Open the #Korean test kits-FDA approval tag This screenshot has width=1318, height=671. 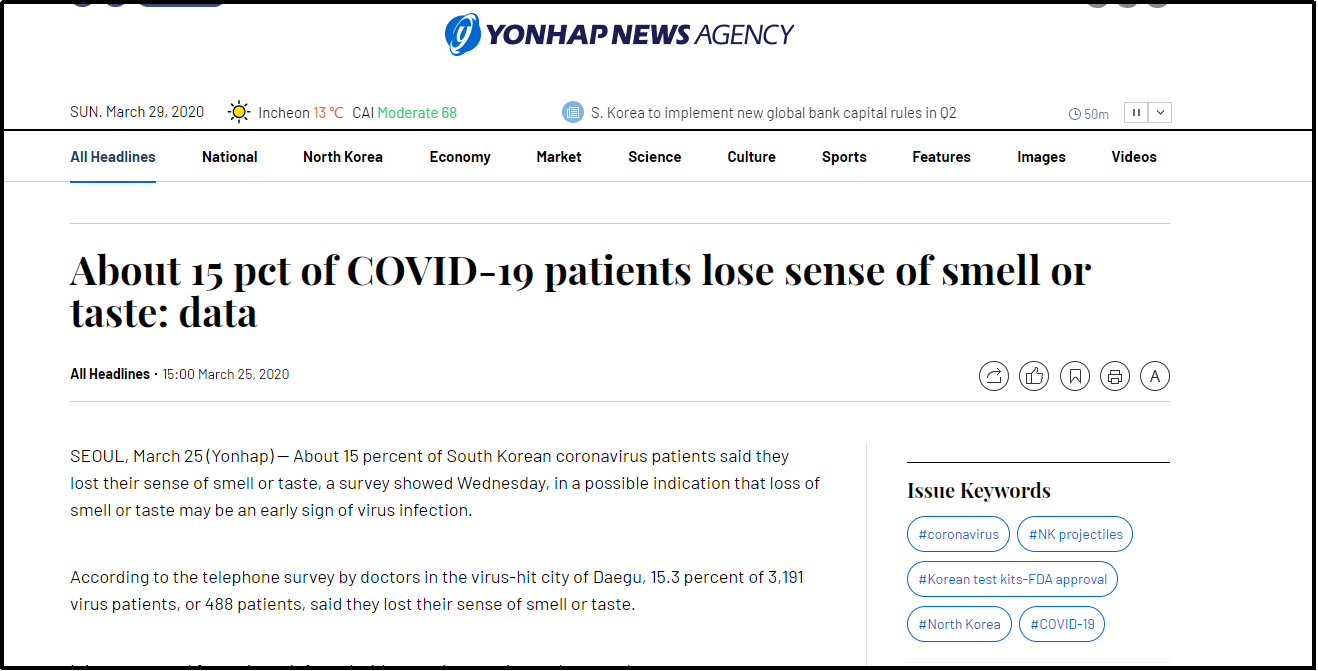(x=1012, y=579)
